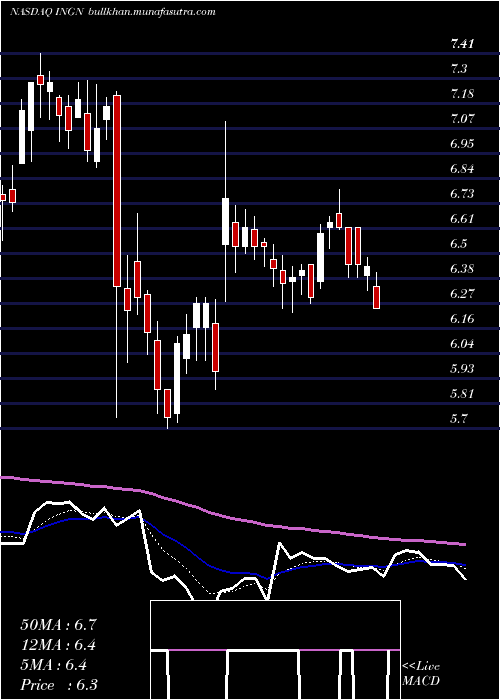Viewport: 500px width, 700px height.
Task: Click the last red candlestick
Action: pos(377,297)
